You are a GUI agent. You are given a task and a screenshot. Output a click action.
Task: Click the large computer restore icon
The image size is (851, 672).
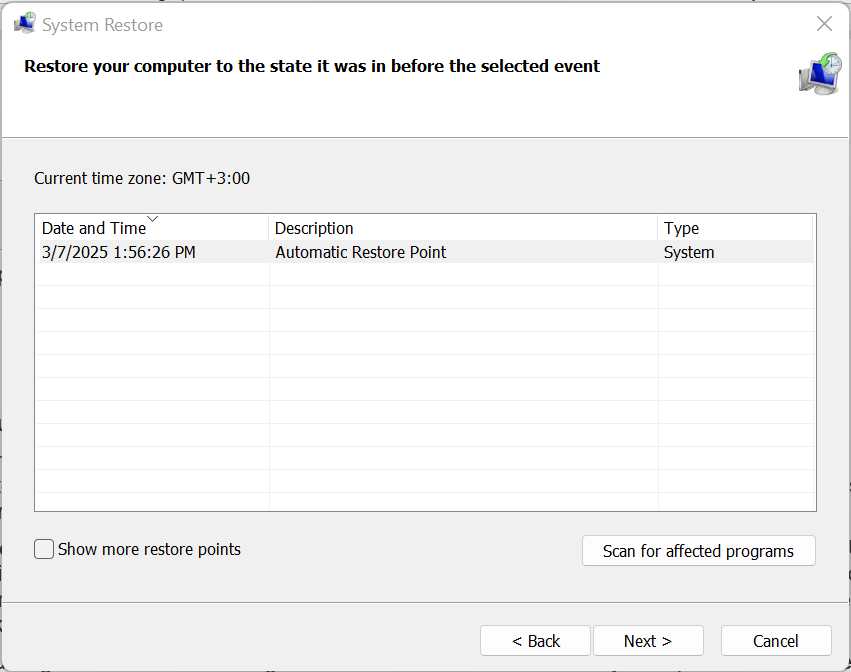click(819, 74)
